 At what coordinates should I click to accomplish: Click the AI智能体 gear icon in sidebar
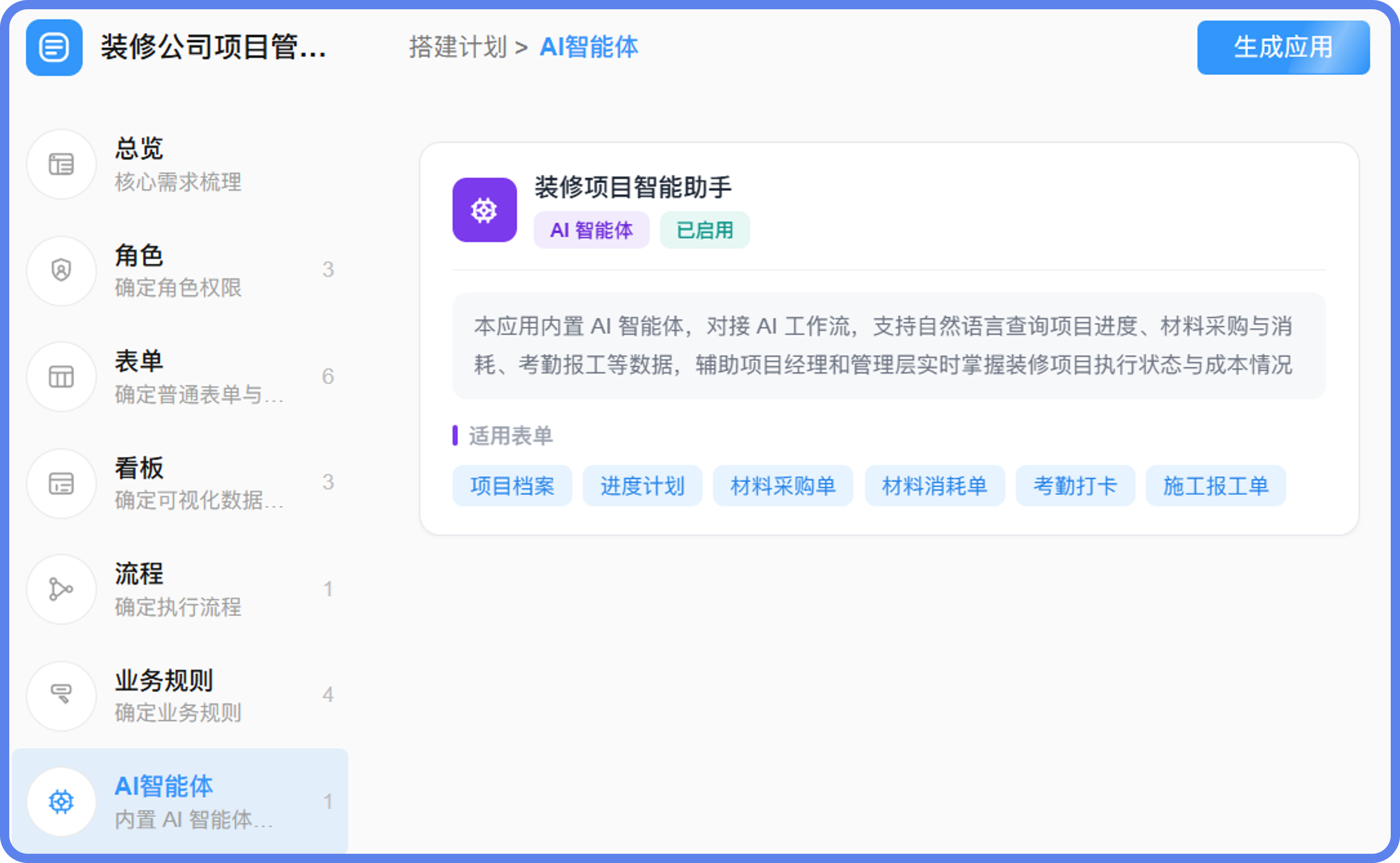click(x=61, y=802)
